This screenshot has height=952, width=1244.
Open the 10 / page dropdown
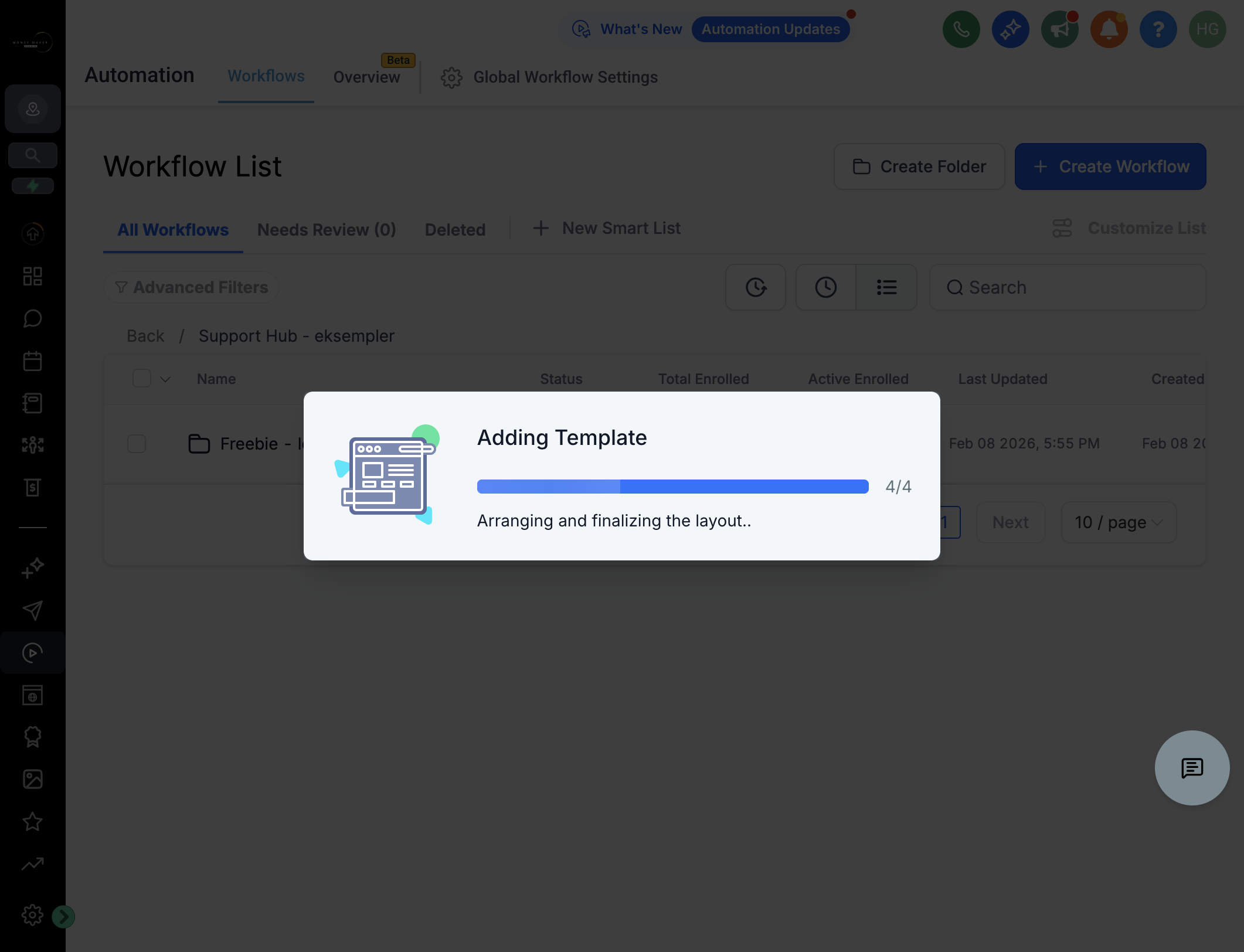tap(1119, 522)
